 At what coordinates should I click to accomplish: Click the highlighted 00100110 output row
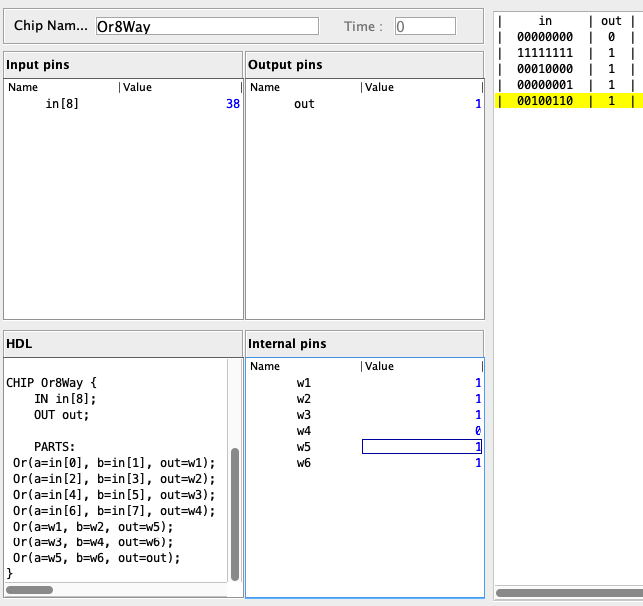click(x=567, y=101)
